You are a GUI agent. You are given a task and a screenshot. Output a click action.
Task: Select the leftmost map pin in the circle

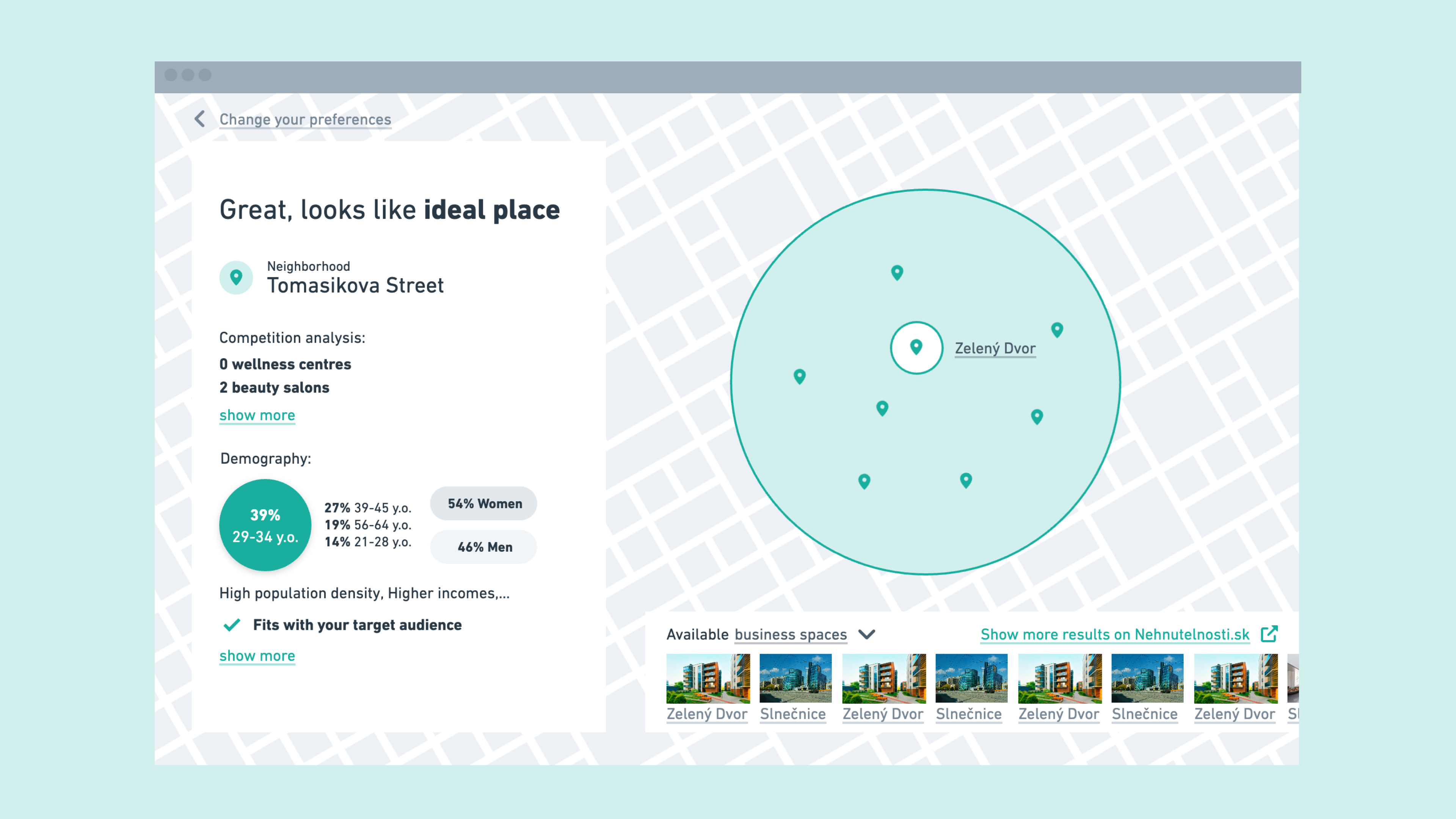pyautogui.click(x=799, y=376)
